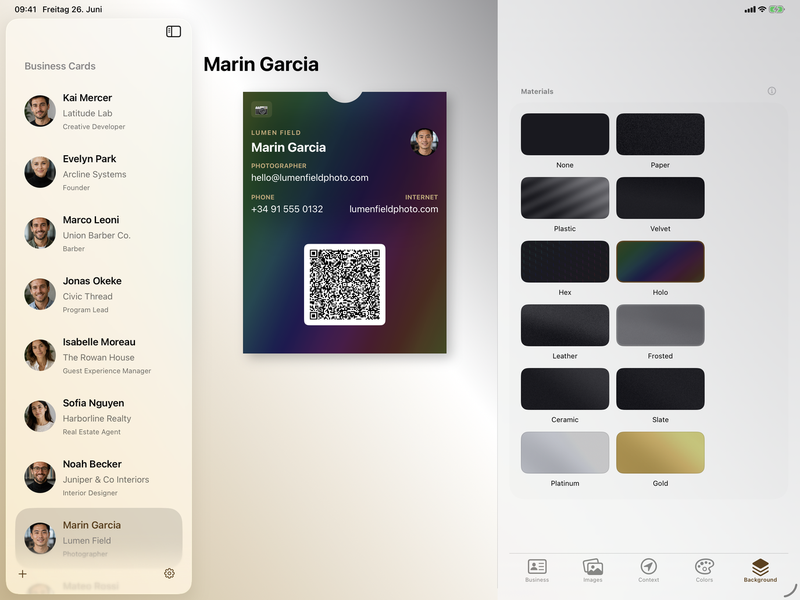Pick the Frosted material
800x600 pixels.
pyautogui.click(x=660, y=326)
